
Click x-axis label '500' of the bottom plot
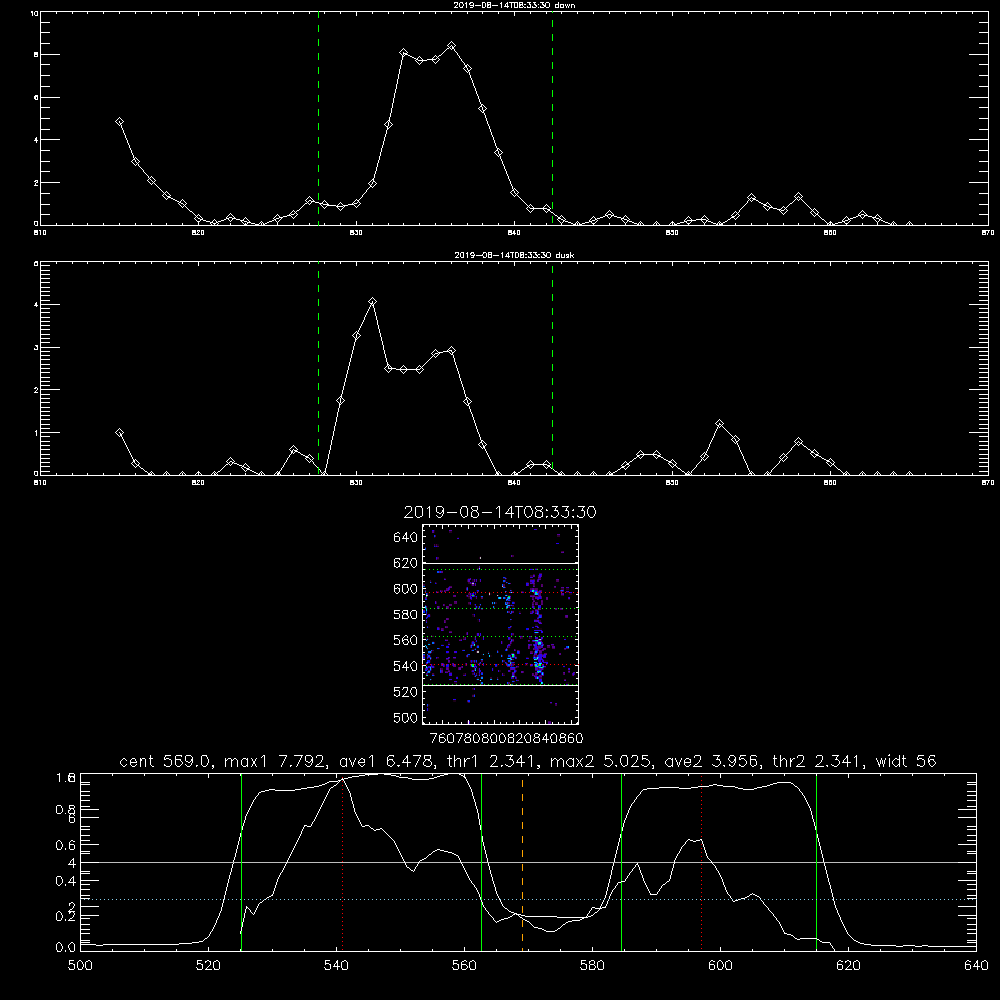[80, 966]
